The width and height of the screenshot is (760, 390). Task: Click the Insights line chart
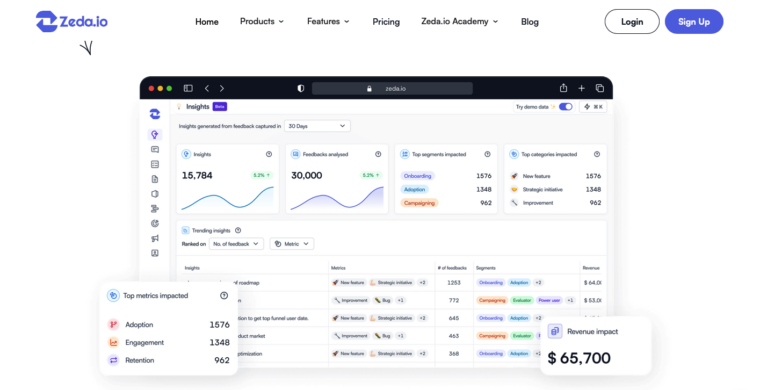227,198
